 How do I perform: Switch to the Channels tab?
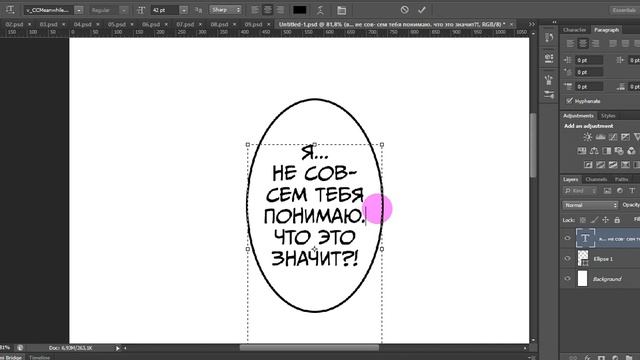pos(596,179)
